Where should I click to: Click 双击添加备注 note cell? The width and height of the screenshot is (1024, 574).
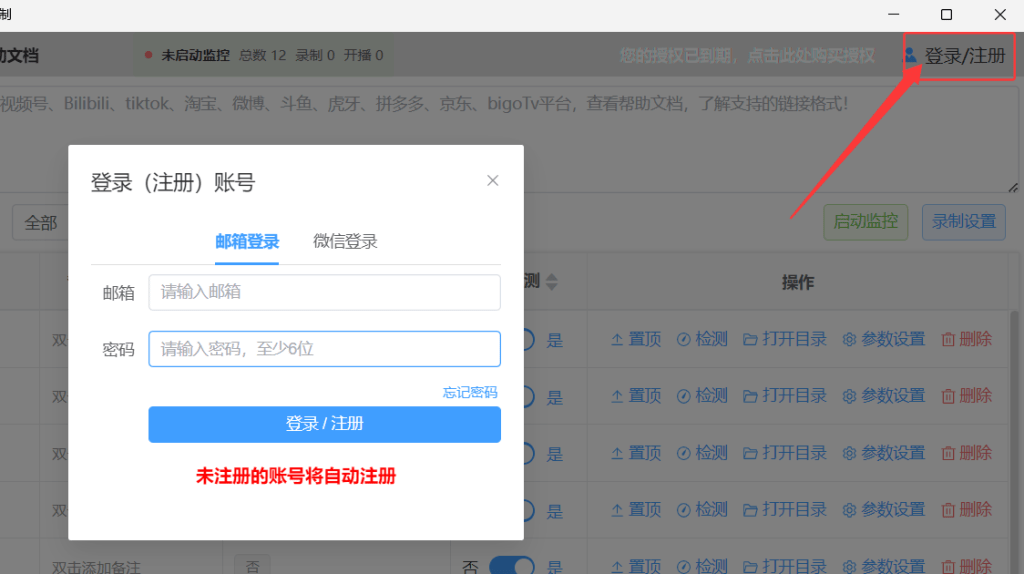96,567
